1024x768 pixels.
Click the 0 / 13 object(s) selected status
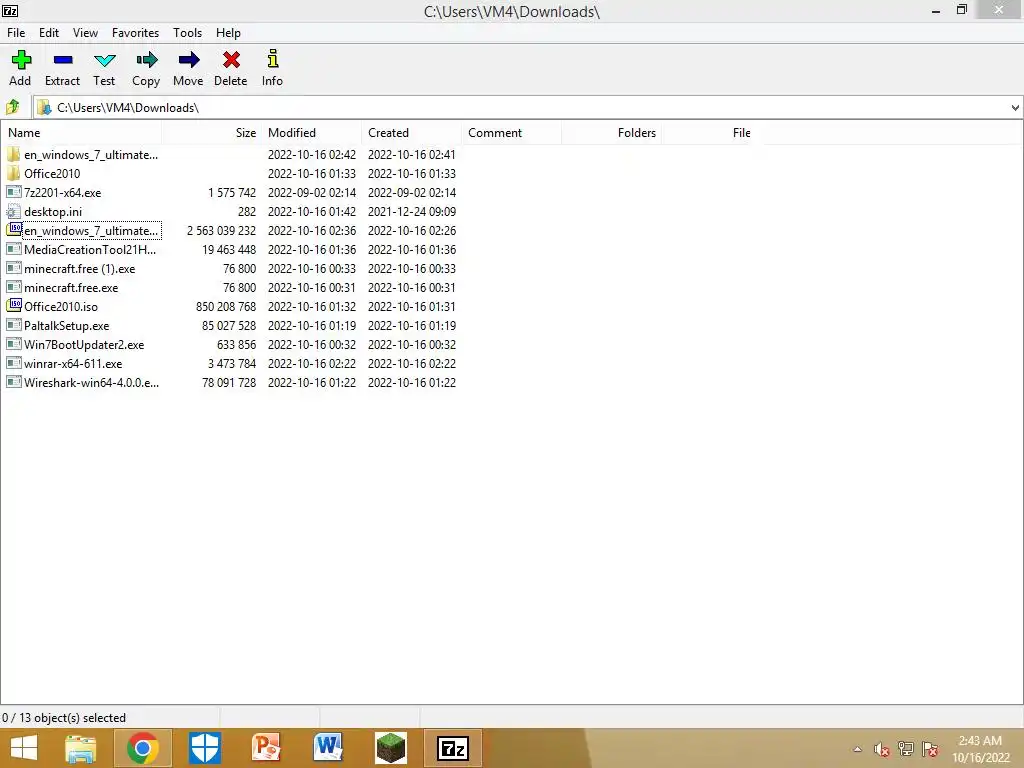(64, 718)
